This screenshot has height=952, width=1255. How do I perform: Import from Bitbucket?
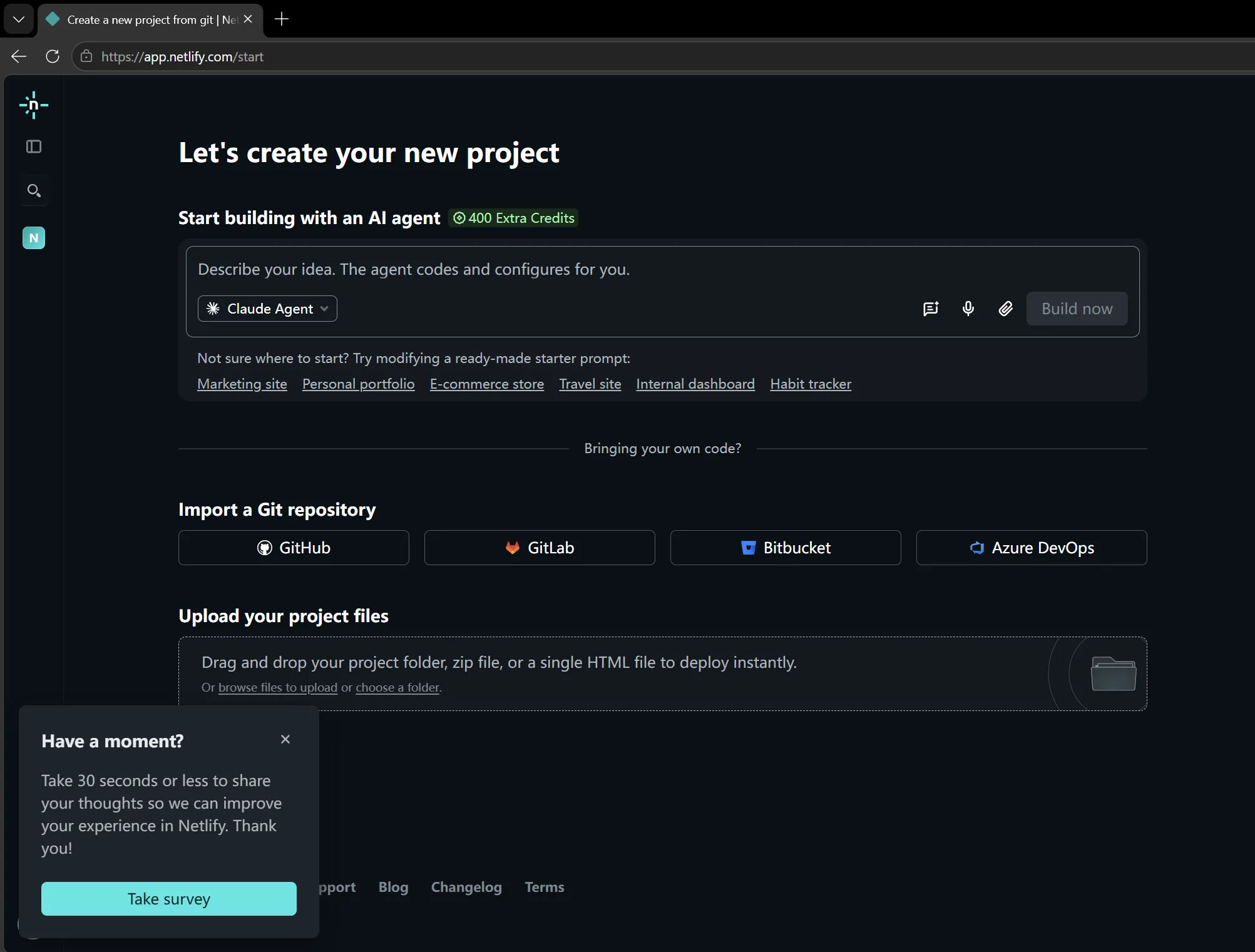tap(786, 548)
